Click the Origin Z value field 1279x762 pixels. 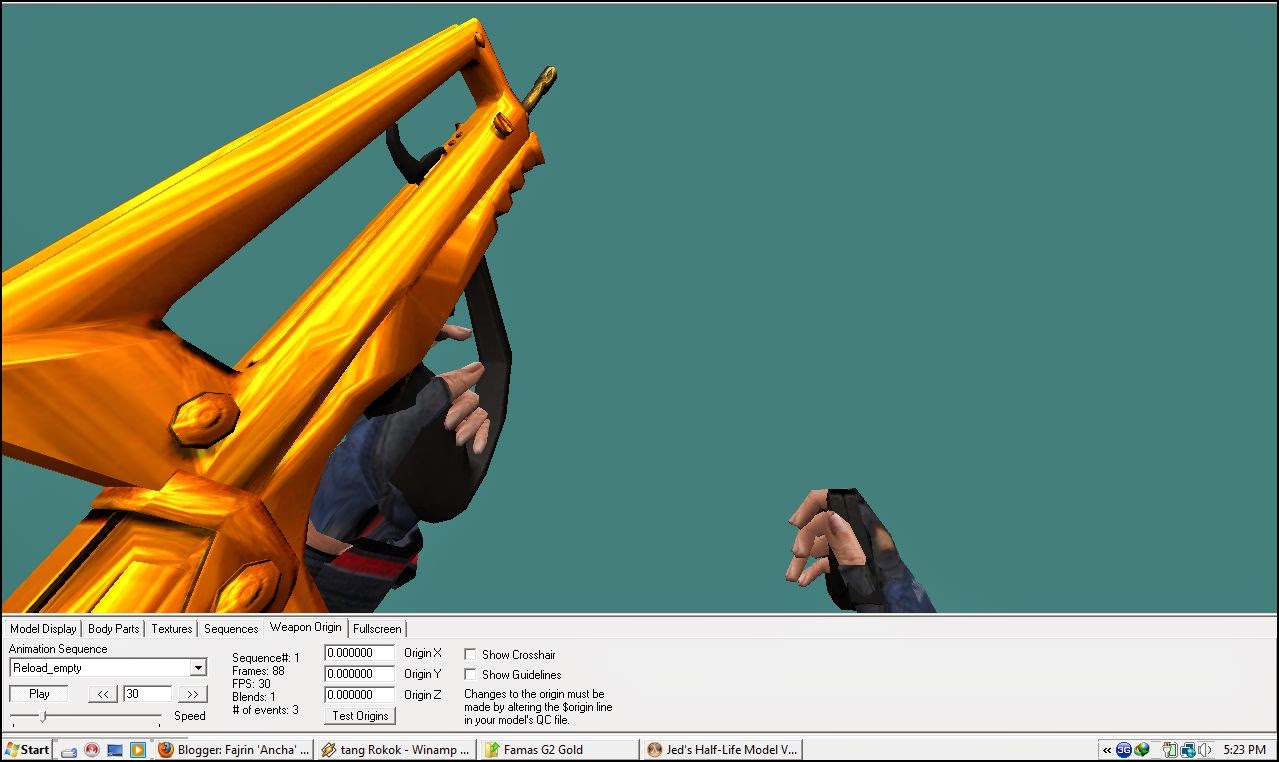coord(359,695)
